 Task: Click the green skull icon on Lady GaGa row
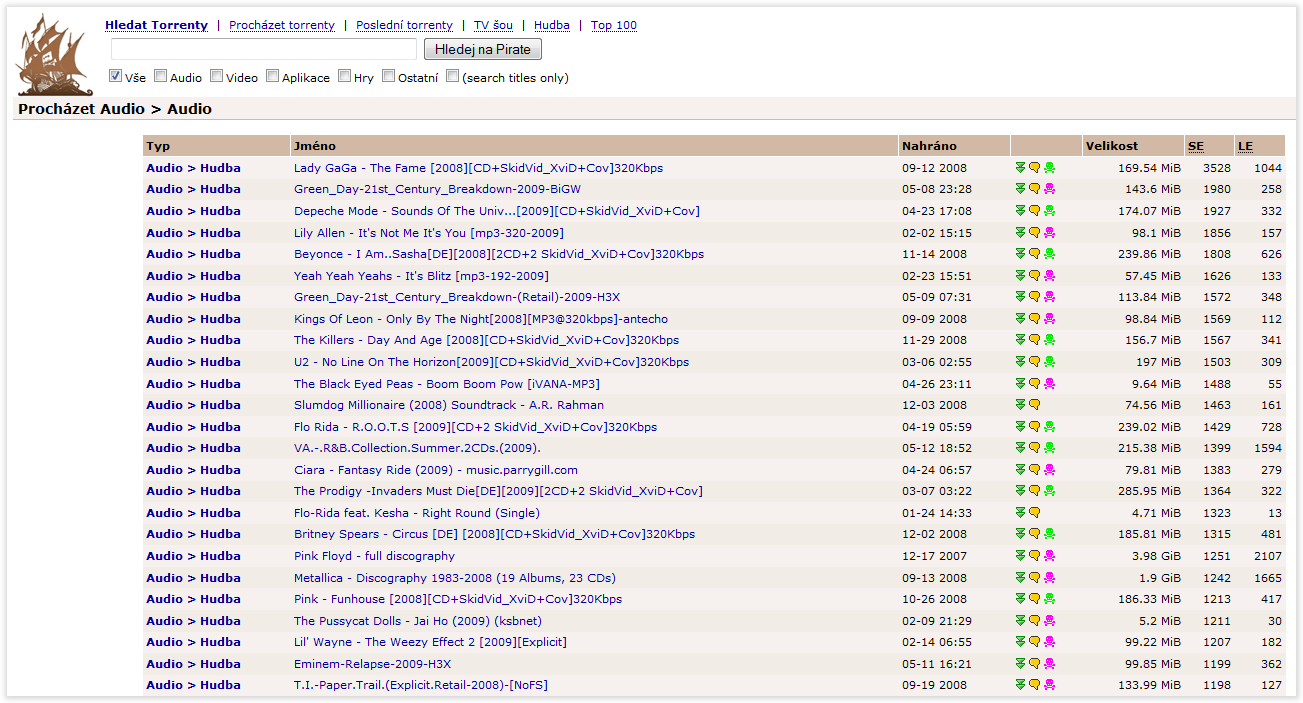(1050, 168)
